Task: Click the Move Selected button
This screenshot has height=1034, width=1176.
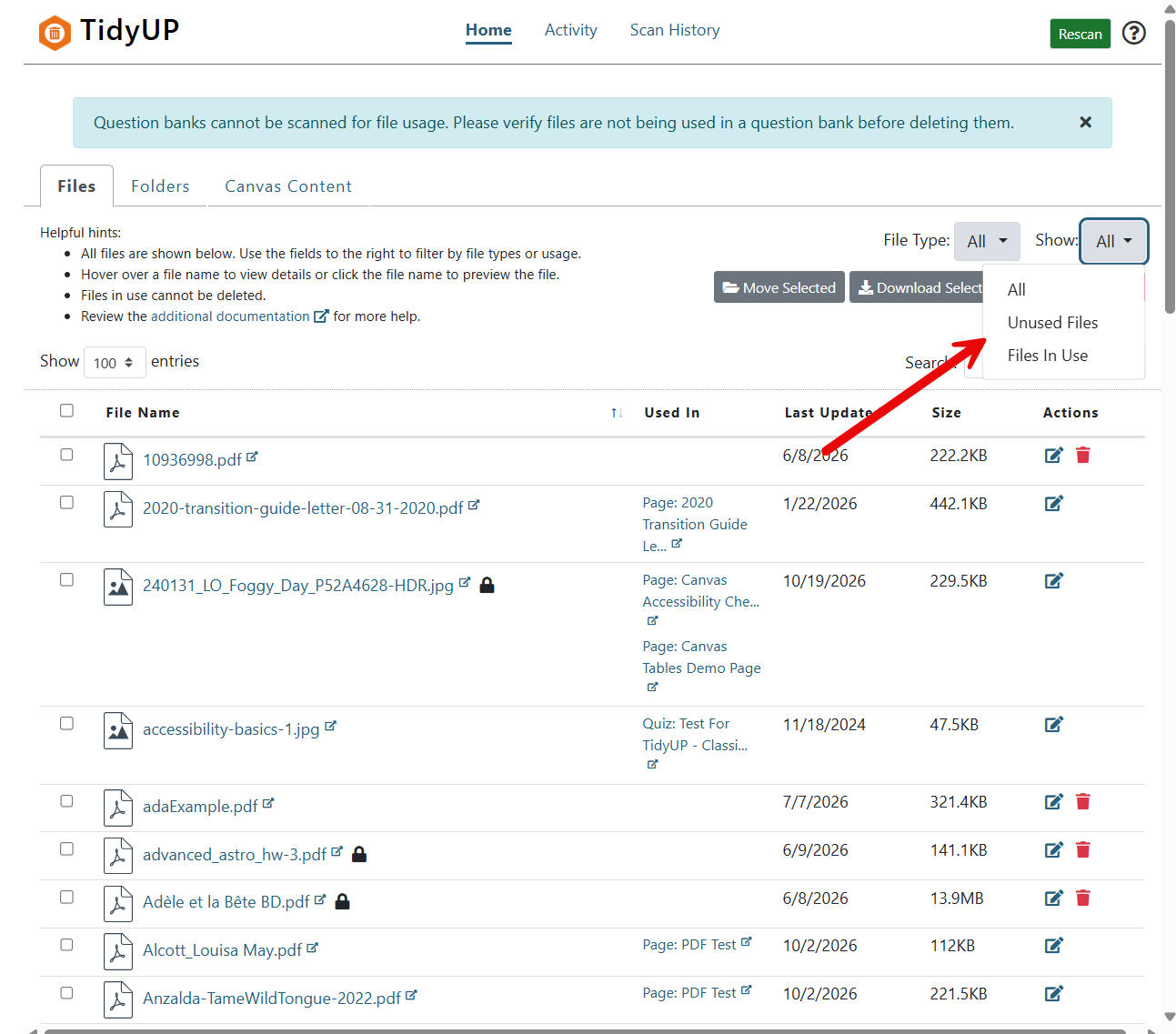Action: coord(779,287)
